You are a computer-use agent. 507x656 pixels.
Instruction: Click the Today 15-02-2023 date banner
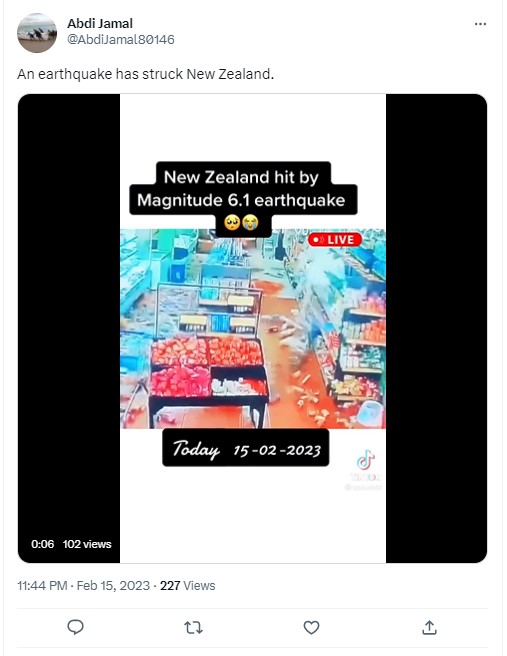coord(246,448)
